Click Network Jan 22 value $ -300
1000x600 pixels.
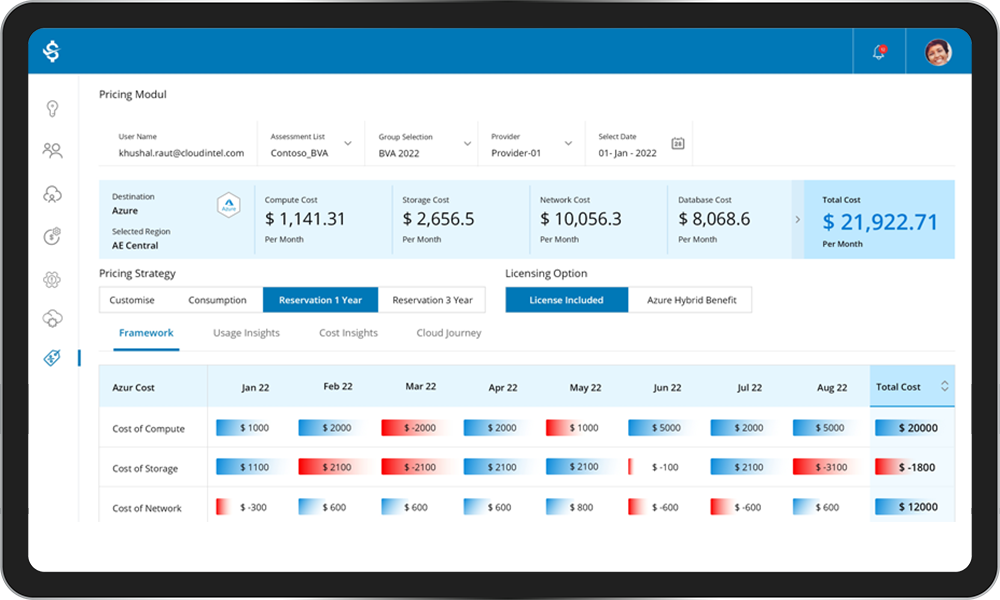(253, 508)
